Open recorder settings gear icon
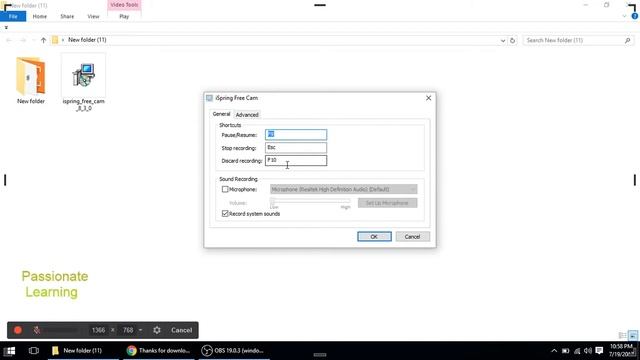The image size is (640, 360). tap(157, 330)
